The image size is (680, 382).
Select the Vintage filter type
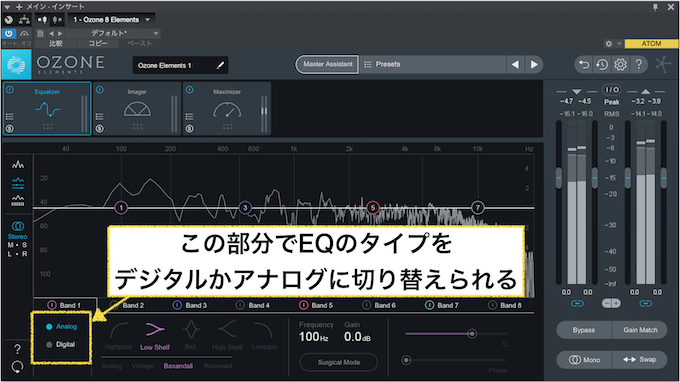tap(143, 366)
